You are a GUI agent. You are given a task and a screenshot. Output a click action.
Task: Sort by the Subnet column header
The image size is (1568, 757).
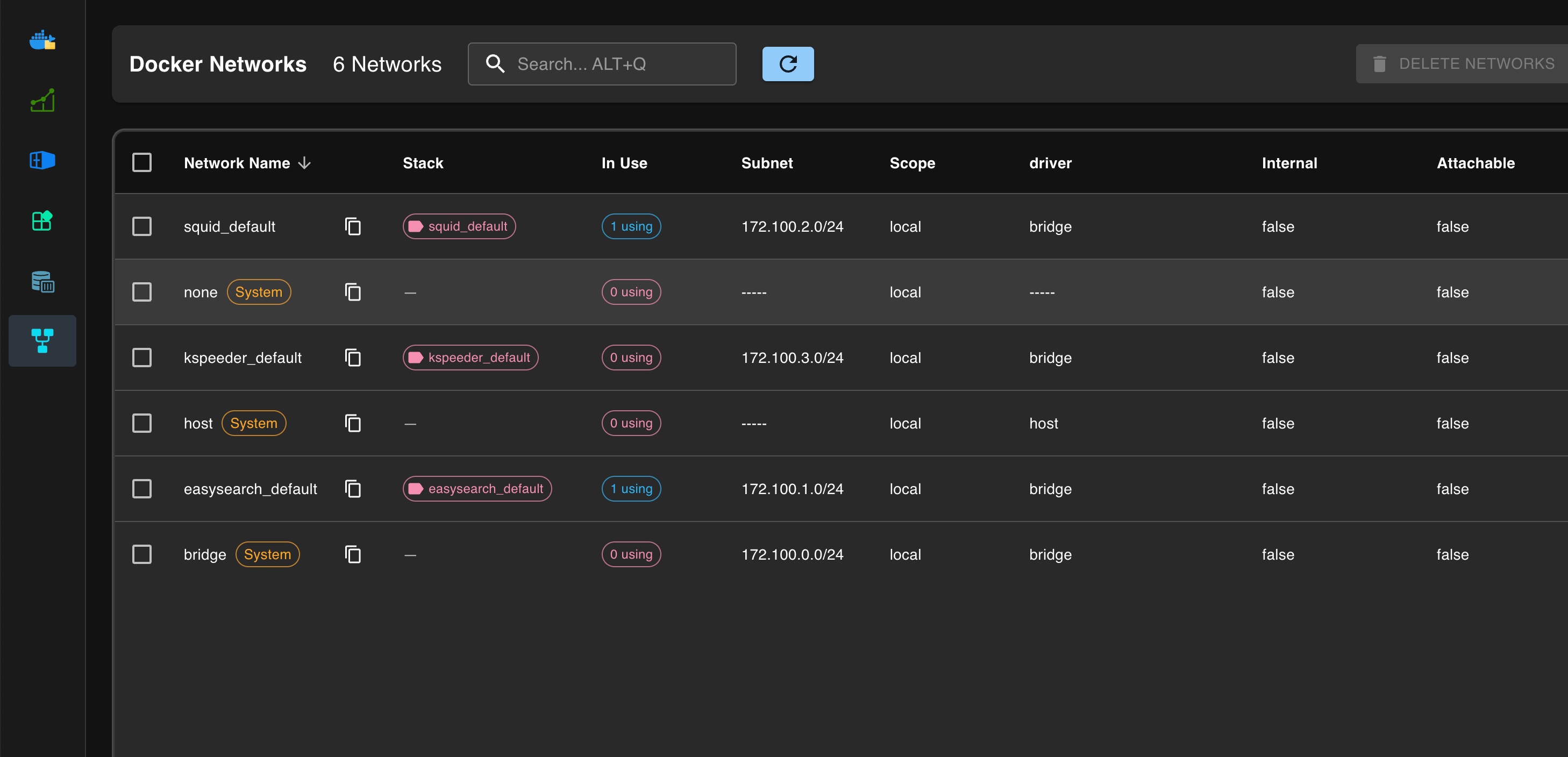click(x=767, y=163)
